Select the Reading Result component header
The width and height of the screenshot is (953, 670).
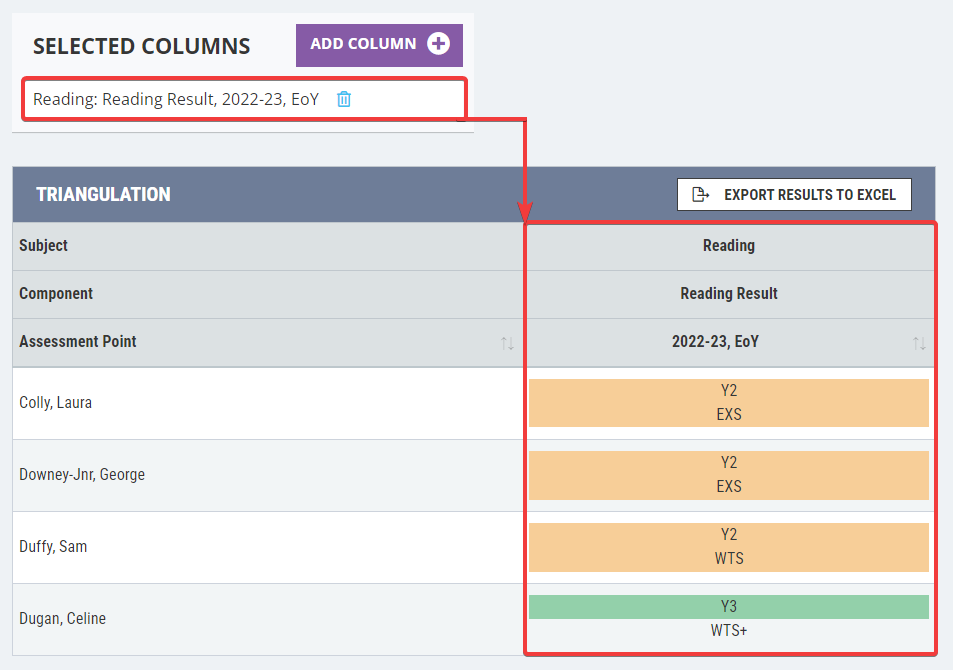(x=728, y=294)
